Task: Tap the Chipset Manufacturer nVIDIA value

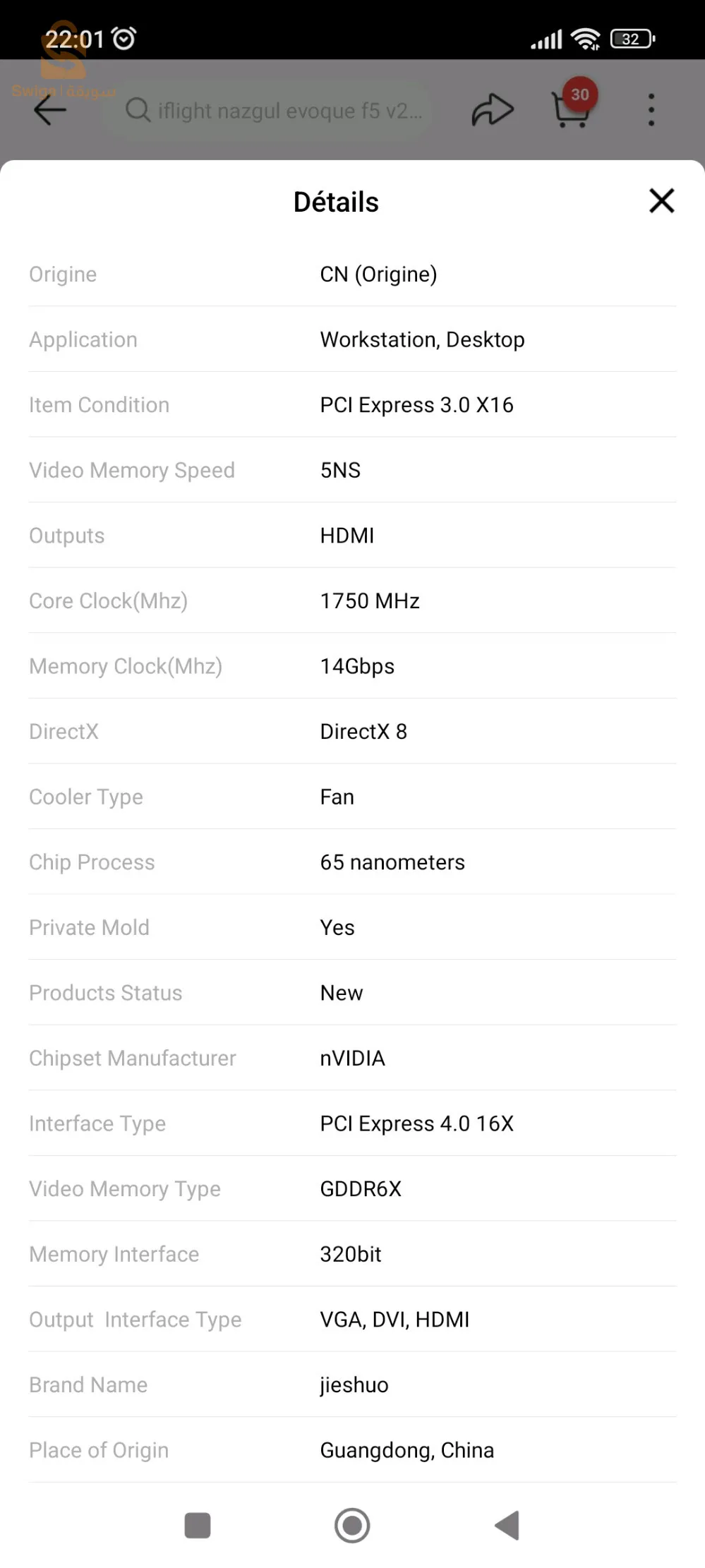Action: 352,1058
